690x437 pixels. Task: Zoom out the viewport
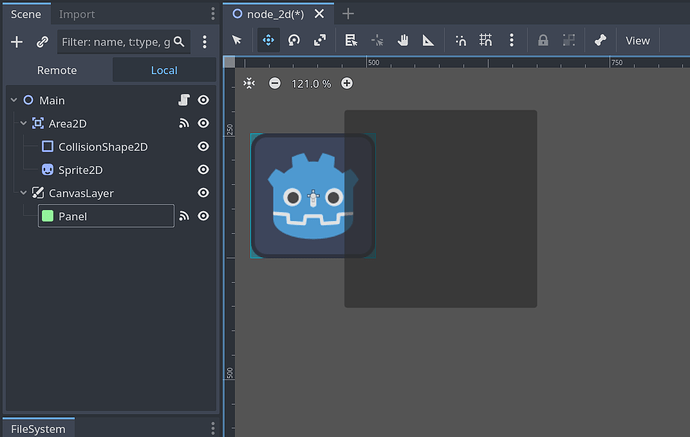click(275, 83)
